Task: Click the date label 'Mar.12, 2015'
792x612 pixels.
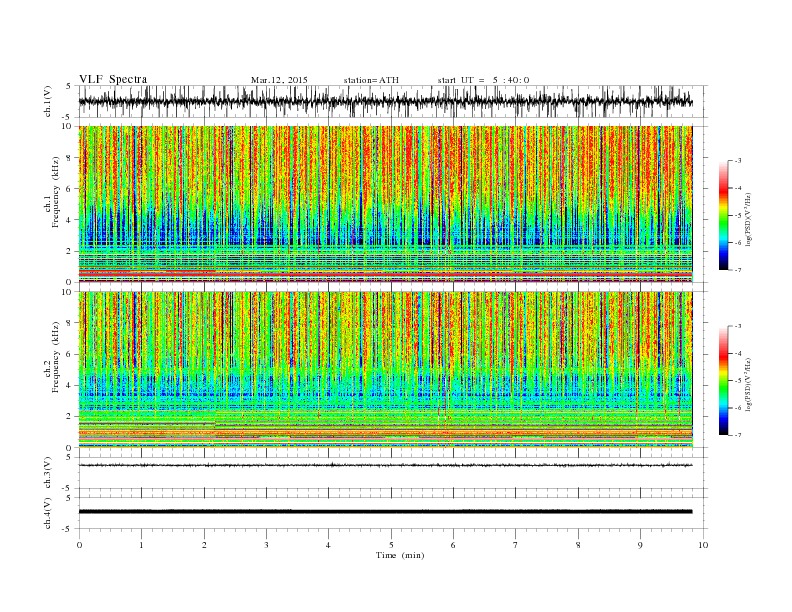Action: tap(279, 80)
